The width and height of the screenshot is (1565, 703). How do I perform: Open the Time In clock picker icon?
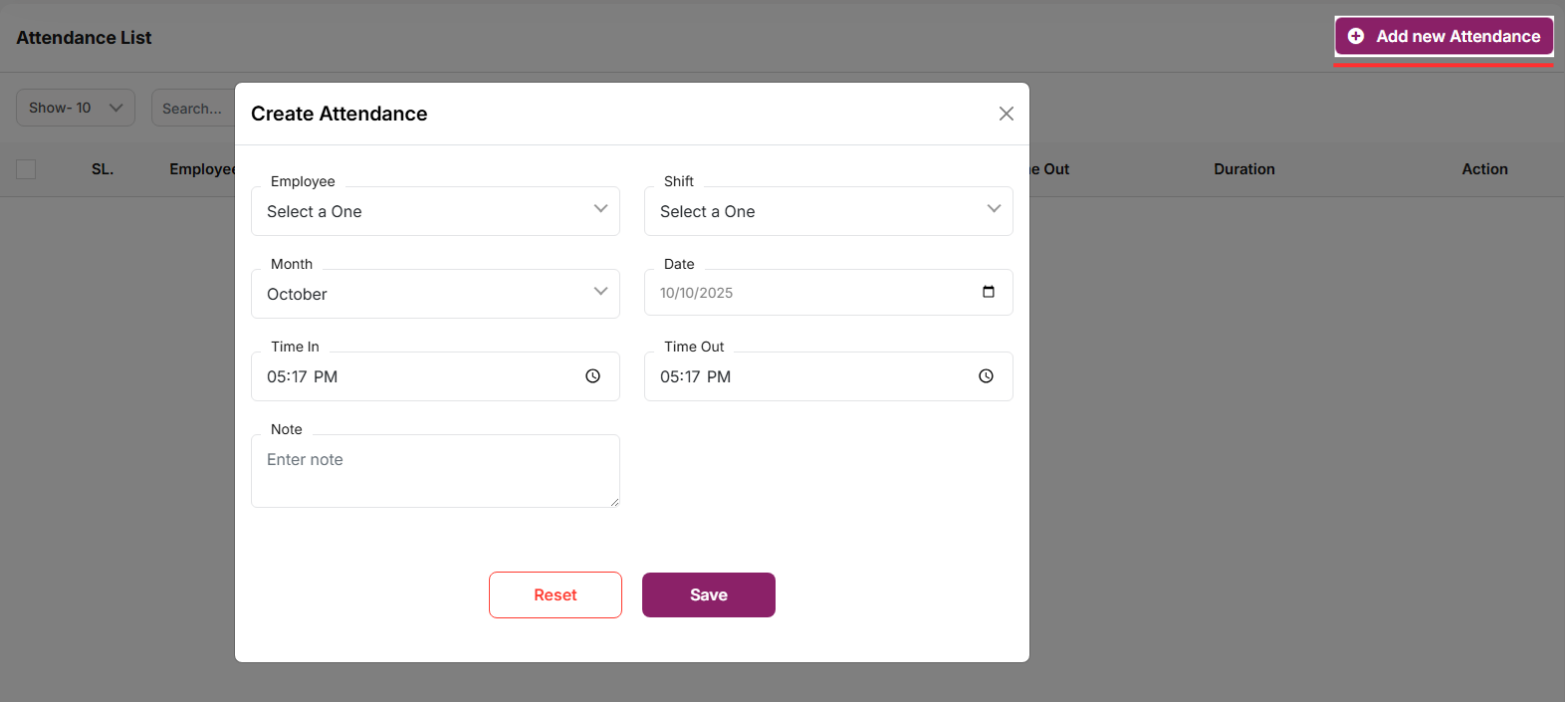(x=593, y=376)
